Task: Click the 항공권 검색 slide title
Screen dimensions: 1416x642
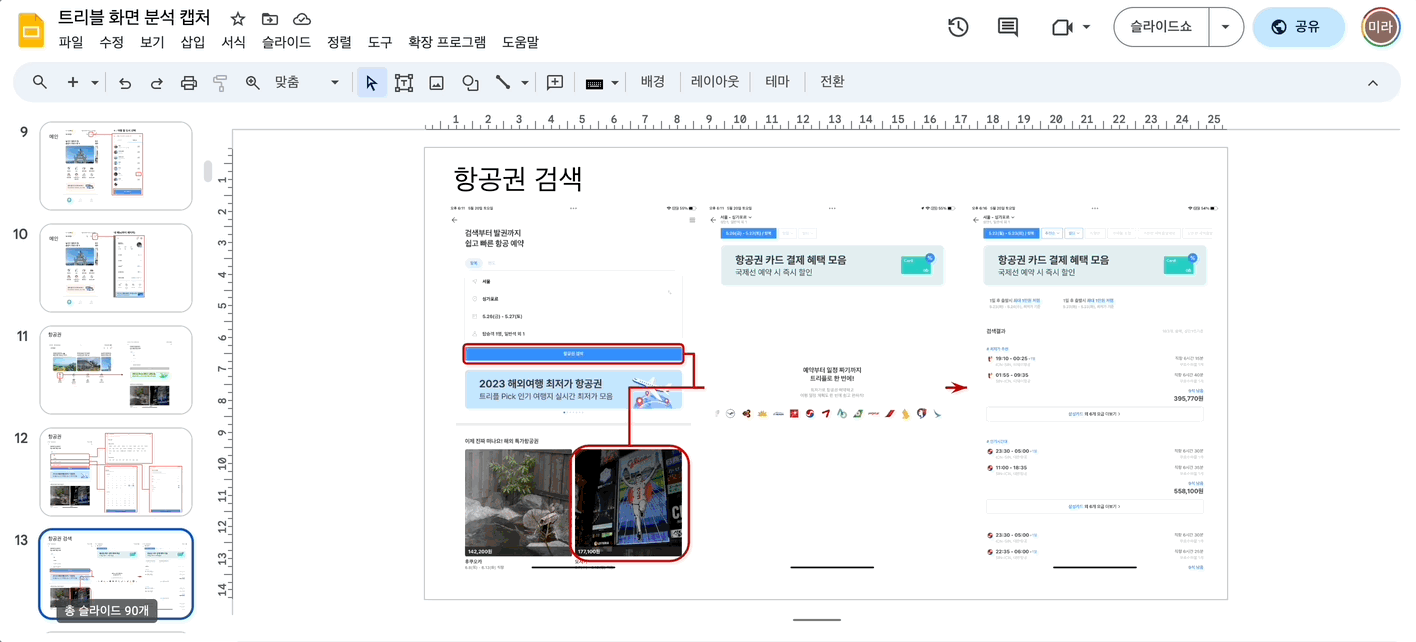Action: click(x=518, y=180)
